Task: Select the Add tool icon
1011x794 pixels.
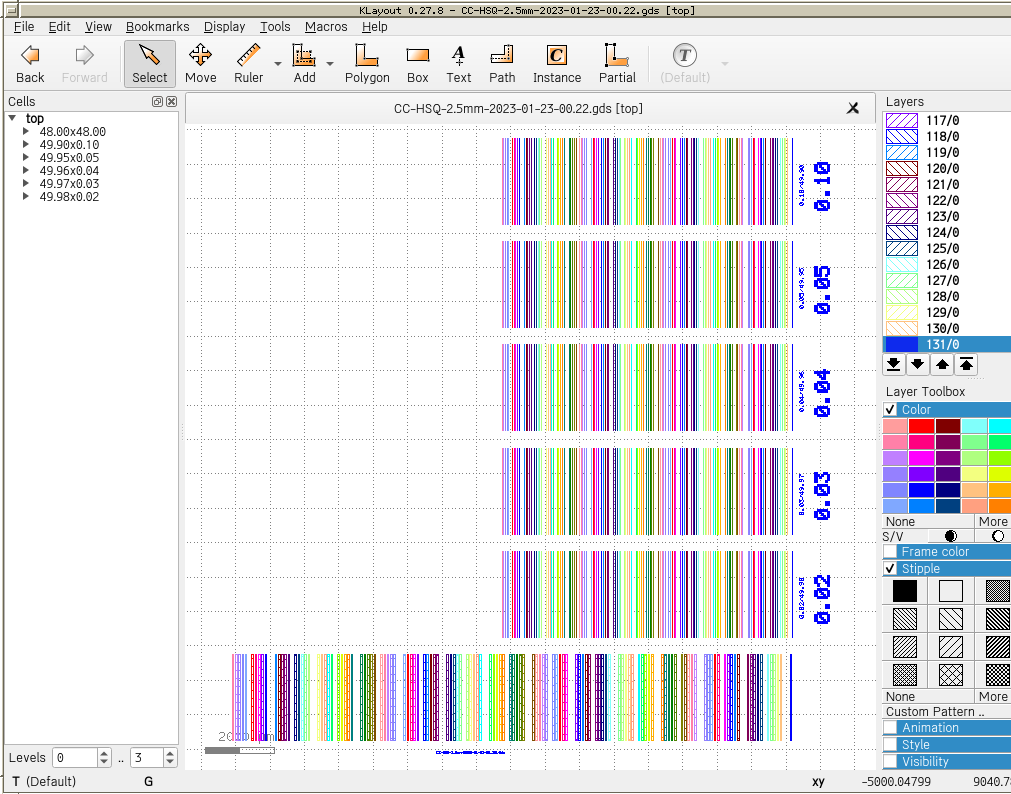Action: pyautogui.click(x=304, y=63)
